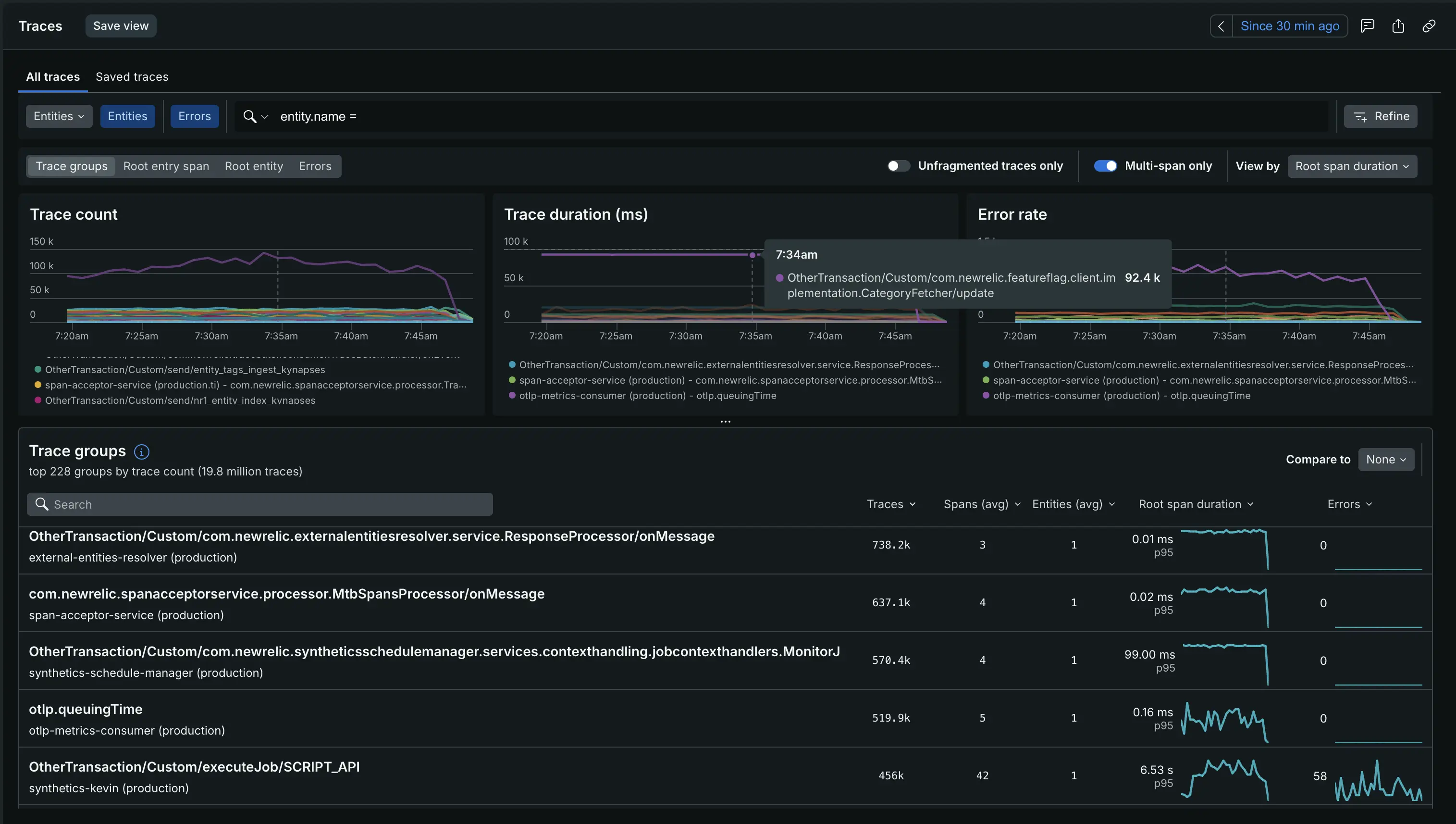Viewport: 1456px width, 824px height.
Task: Click magnifier icon in trace groups search
Action: pyautogui.click(x=41, y=504)
